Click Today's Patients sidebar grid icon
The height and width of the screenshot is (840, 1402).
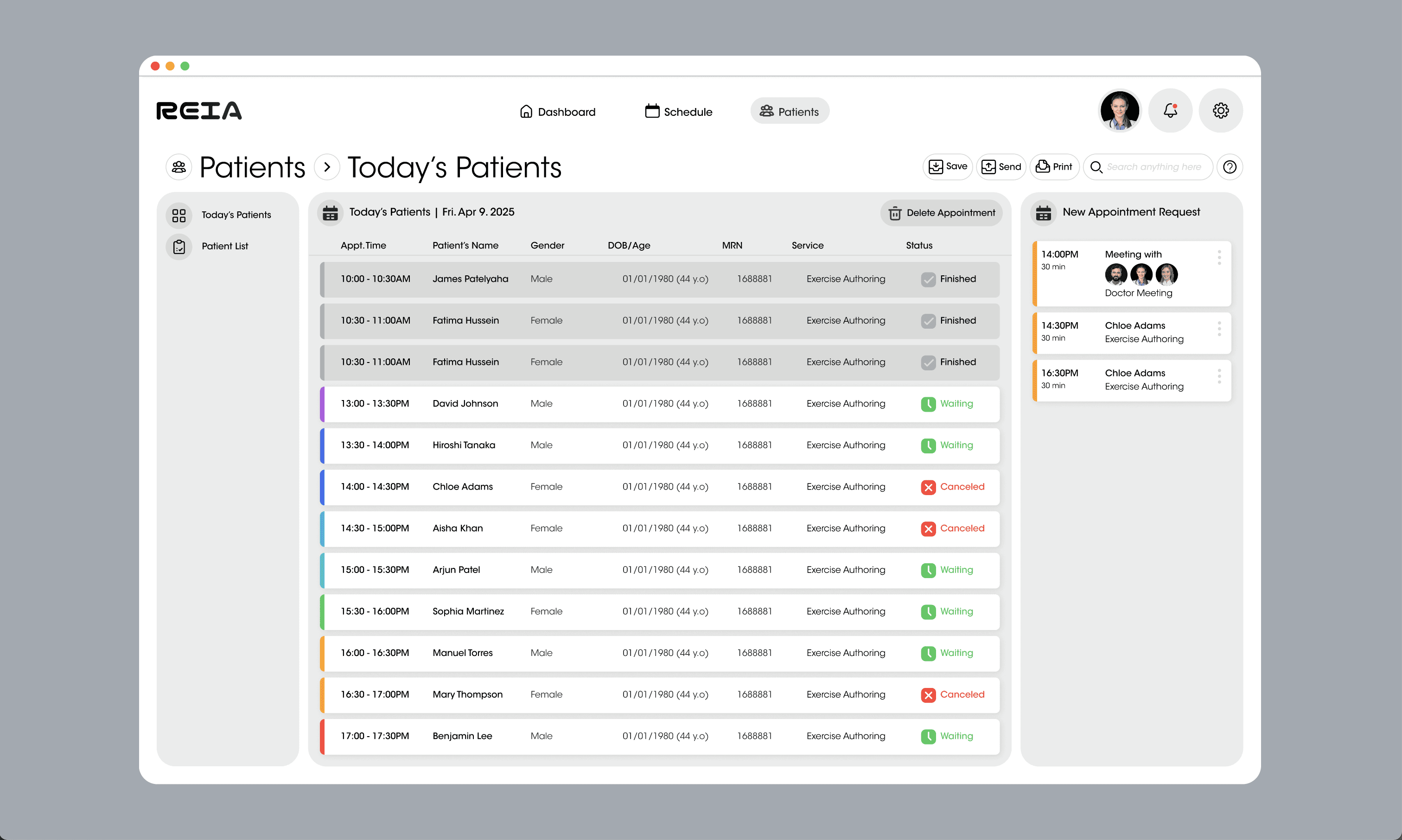click(179, 215)
